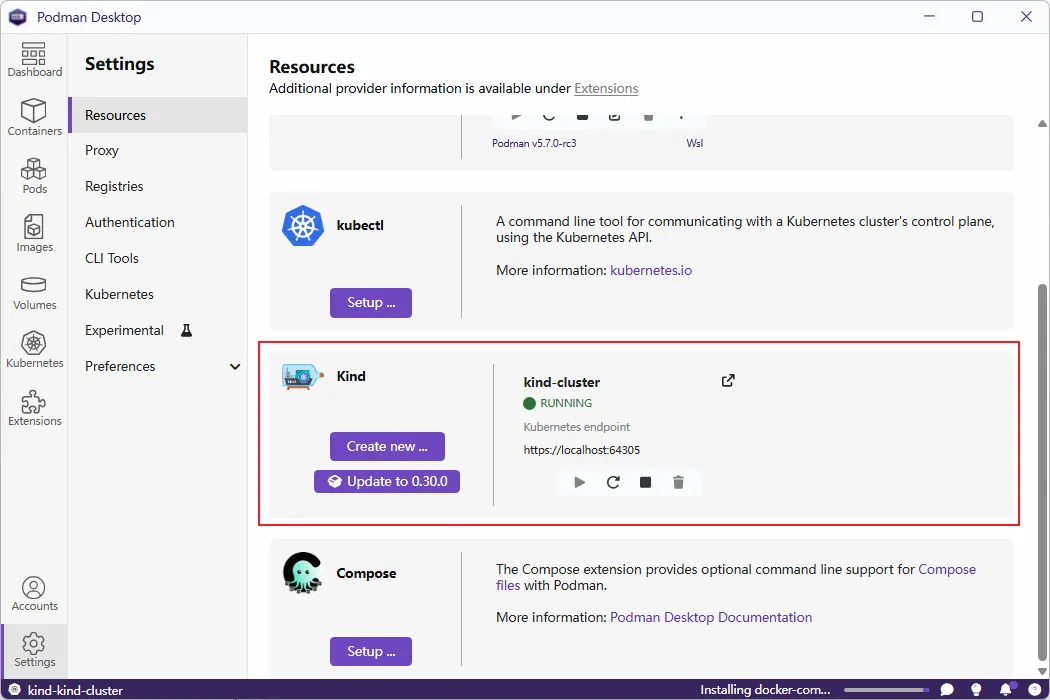Restart the kind-cluster via restart icon
1050x700 pixels.
(x=612, y=481)
